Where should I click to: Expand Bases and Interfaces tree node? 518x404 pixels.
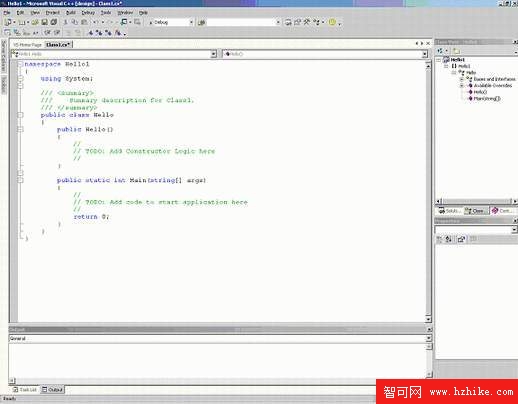(462, 79)
